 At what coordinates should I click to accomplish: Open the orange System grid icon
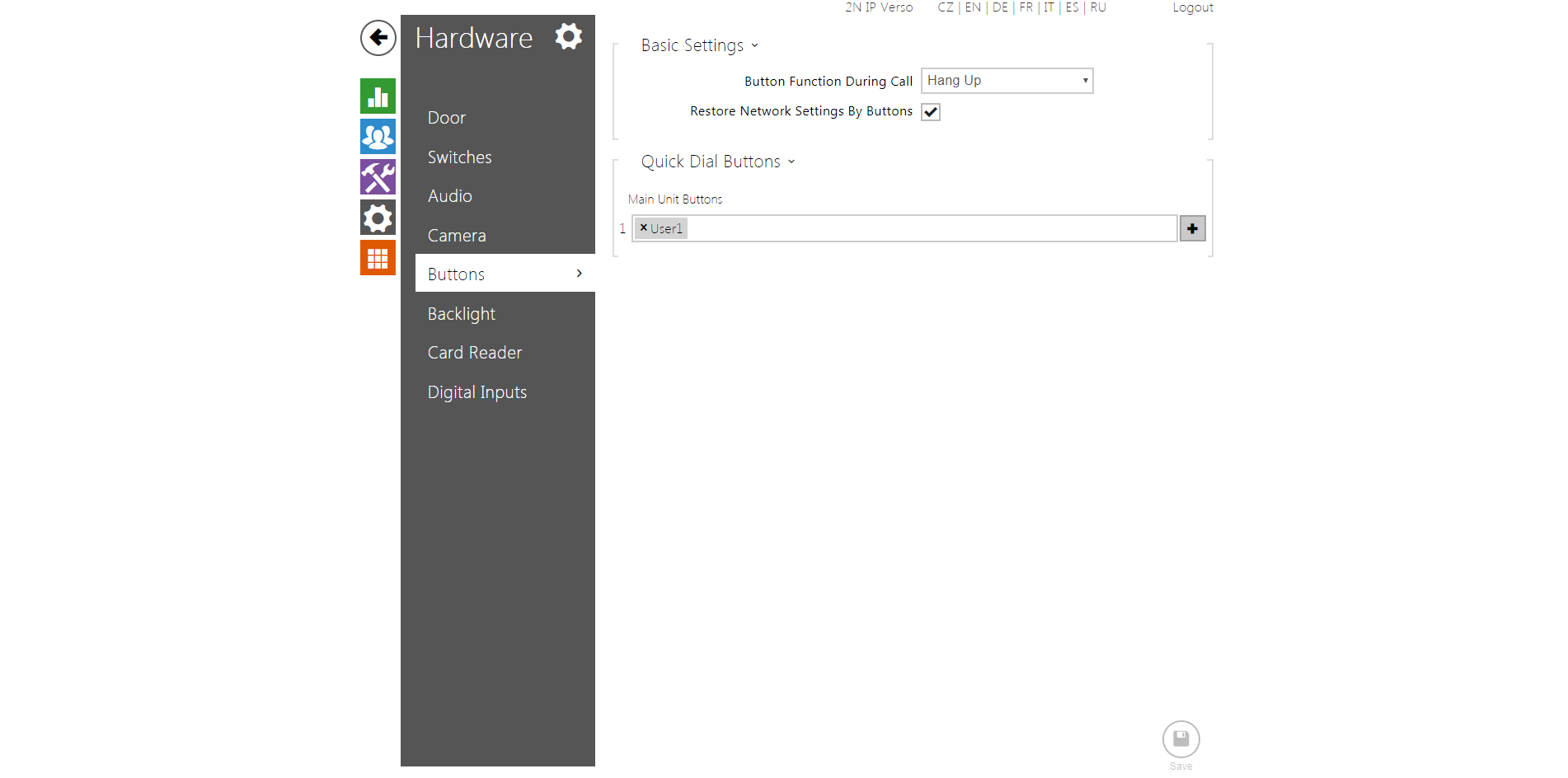[x=378, y=258]
